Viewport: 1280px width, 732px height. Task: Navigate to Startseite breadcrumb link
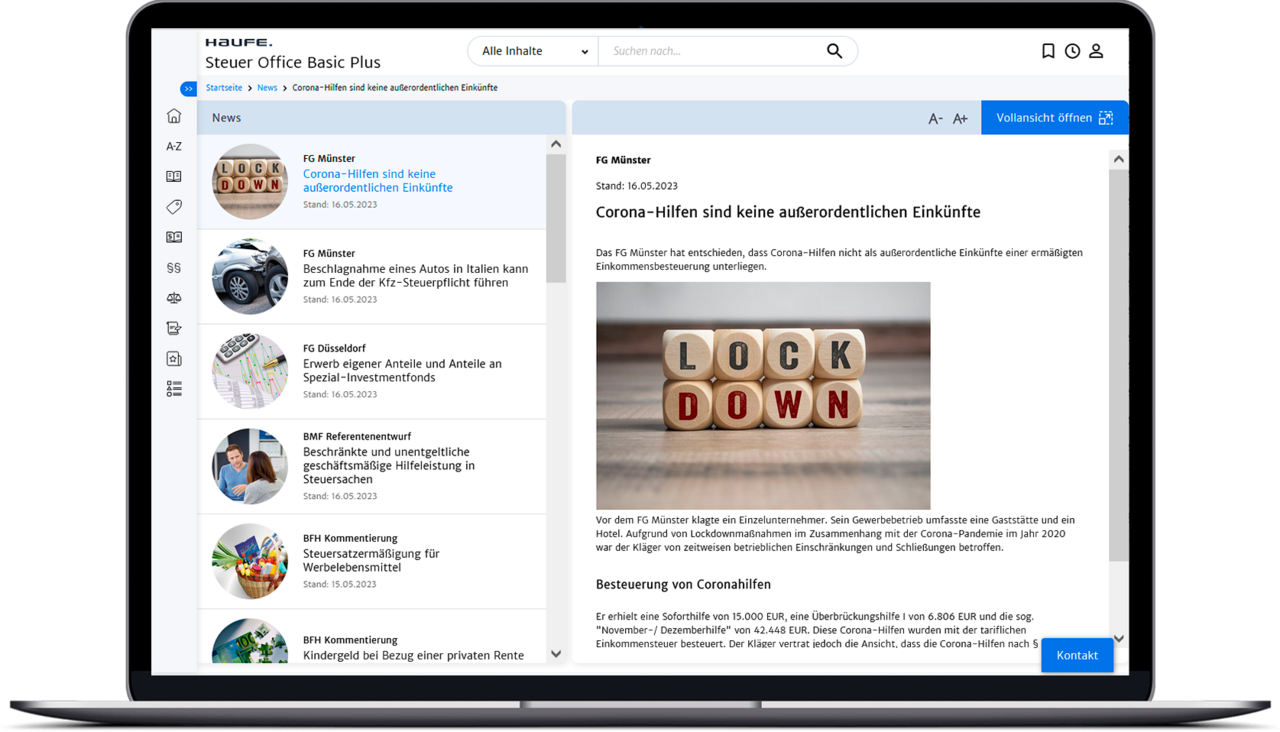224,88
